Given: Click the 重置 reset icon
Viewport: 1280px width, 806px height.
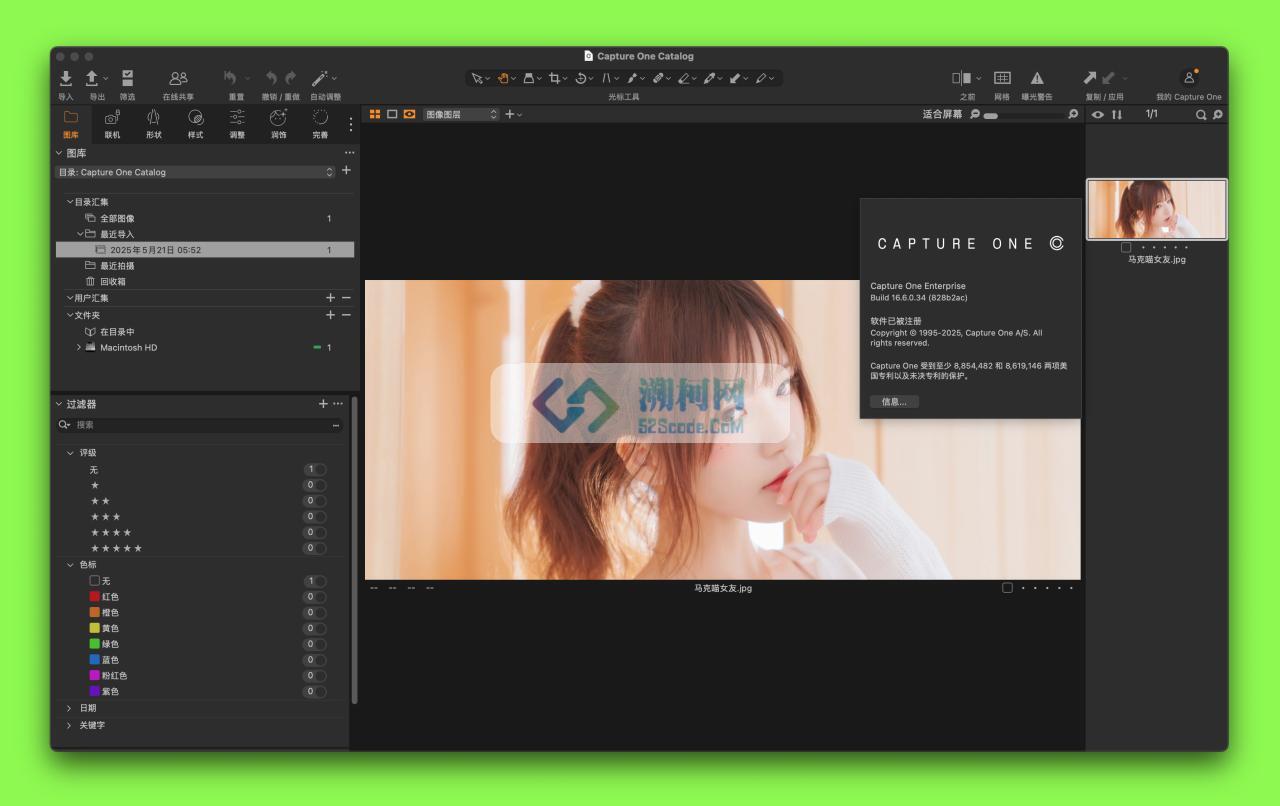Looking at the screenshot, I should 230,78.
